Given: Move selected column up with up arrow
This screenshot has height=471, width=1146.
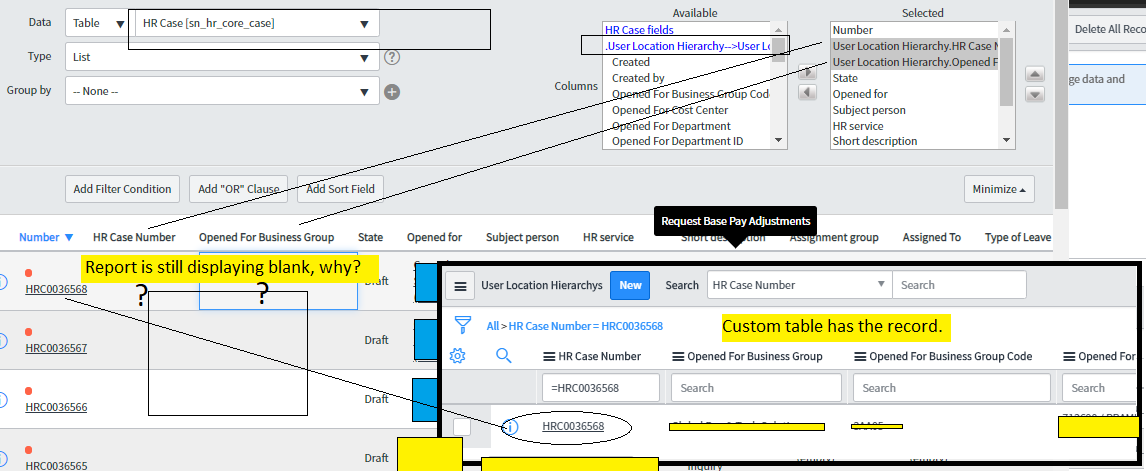Looking at the screenshot, I should (x=1035, y=75).
